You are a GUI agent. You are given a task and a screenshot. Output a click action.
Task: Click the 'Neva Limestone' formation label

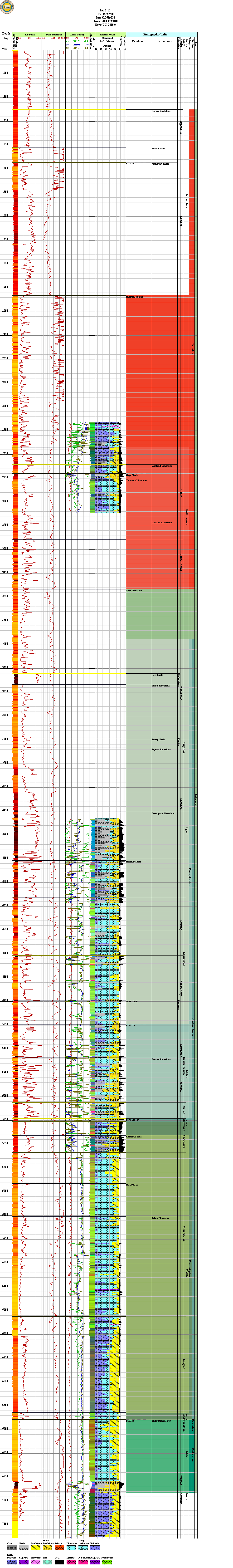[134, 590]
